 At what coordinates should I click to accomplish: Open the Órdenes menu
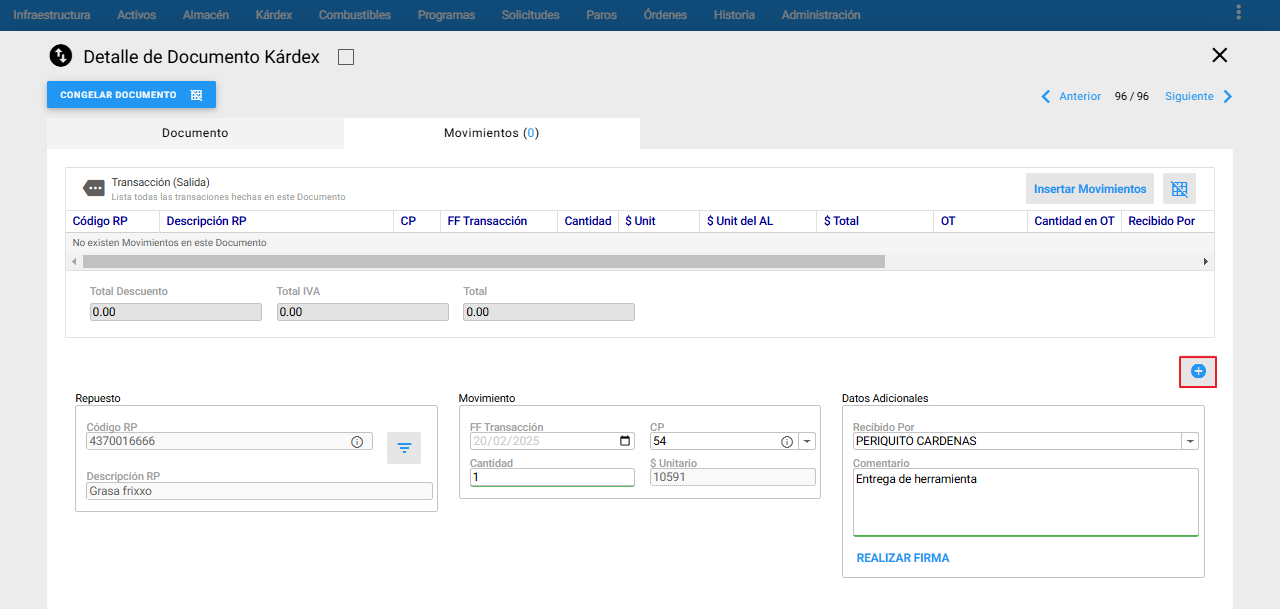[665, 15]
